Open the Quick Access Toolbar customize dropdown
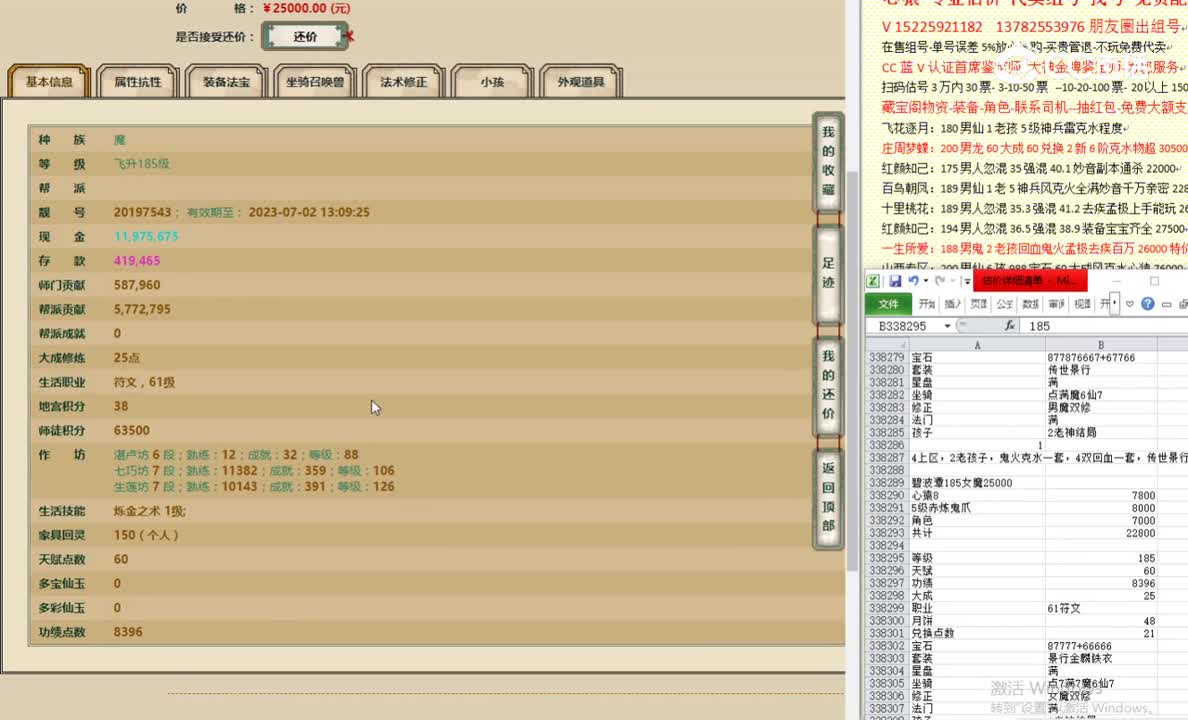Viewport: 1188px width, 720px height. pos(965,281)
